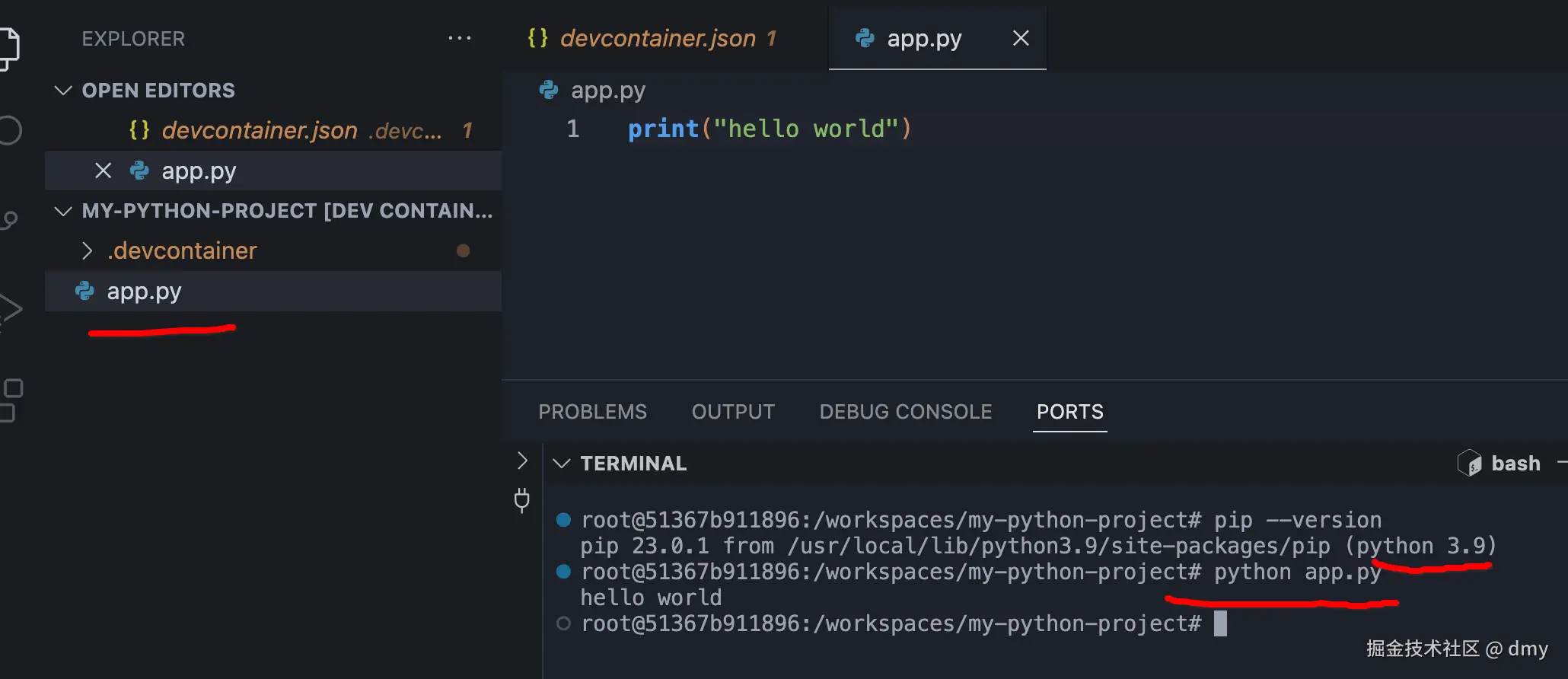The height and width of the screenshot is (679, 1568).
Task: Collapse the MY-PYTHON-PROJECT folder section
Action: click(64, 211)
